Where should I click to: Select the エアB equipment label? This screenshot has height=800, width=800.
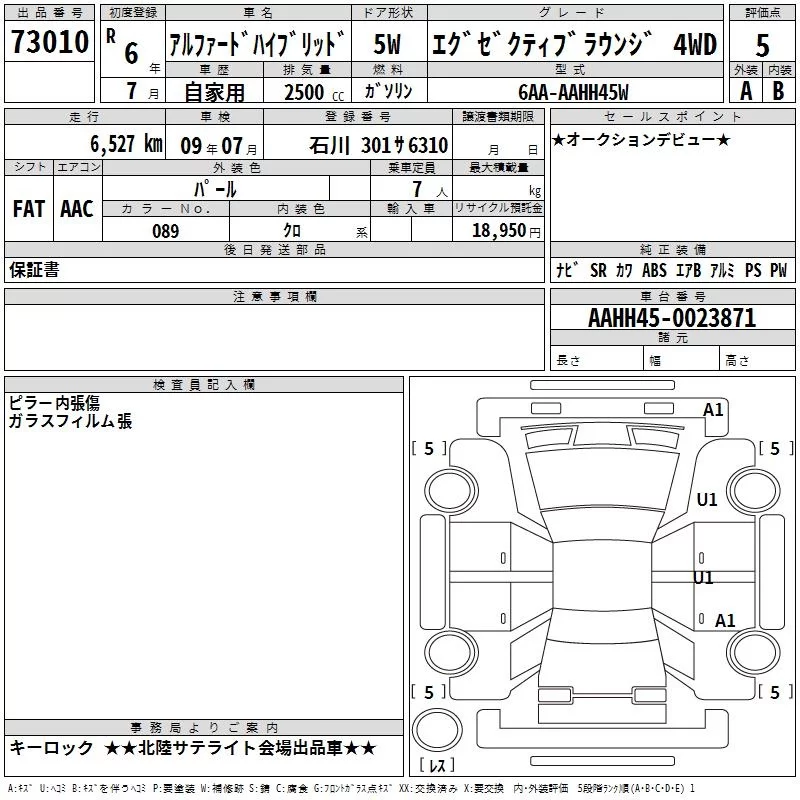688,270
